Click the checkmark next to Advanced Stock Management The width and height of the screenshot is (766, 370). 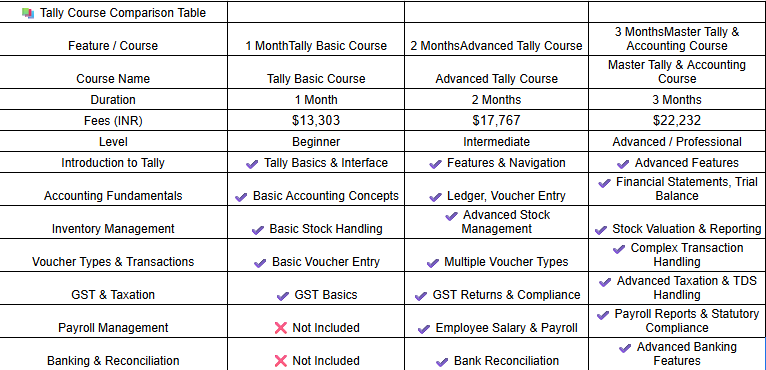[x=451, y=216]
